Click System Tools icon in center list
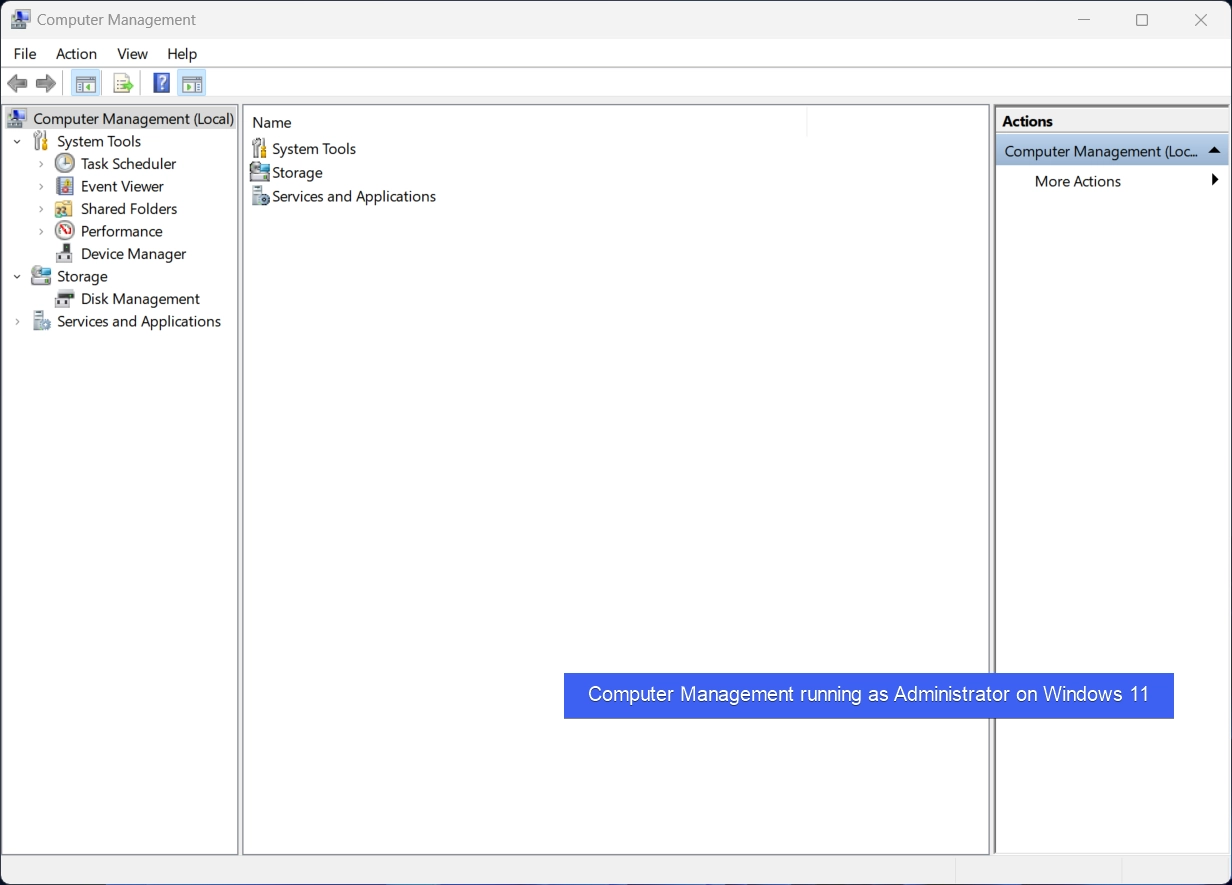The width and height of the screenshot is (1232, 885). [x=260, y=148]
